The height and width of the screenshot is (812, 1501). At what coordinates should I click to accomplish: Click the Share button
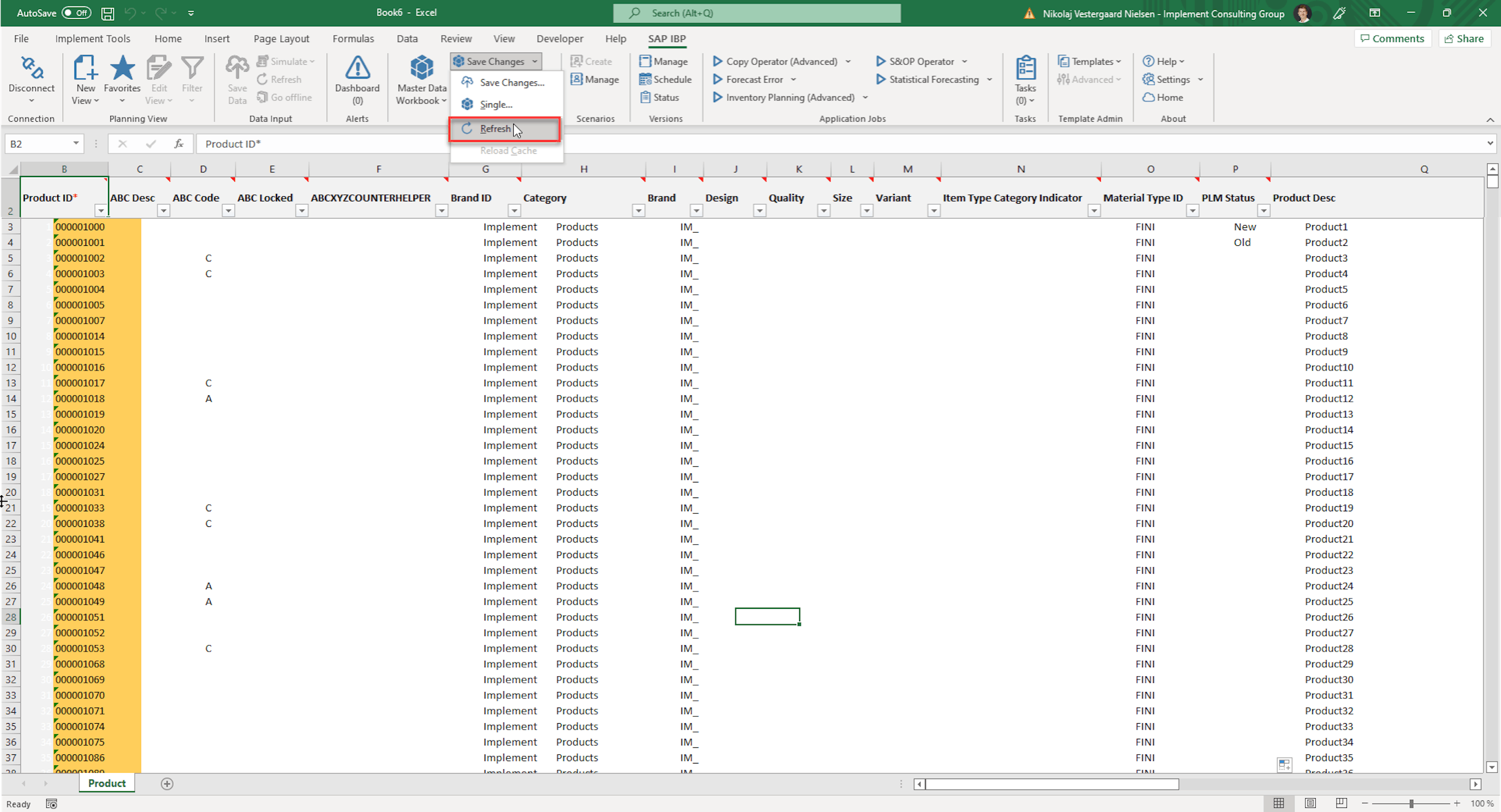tap(1464, 38)
